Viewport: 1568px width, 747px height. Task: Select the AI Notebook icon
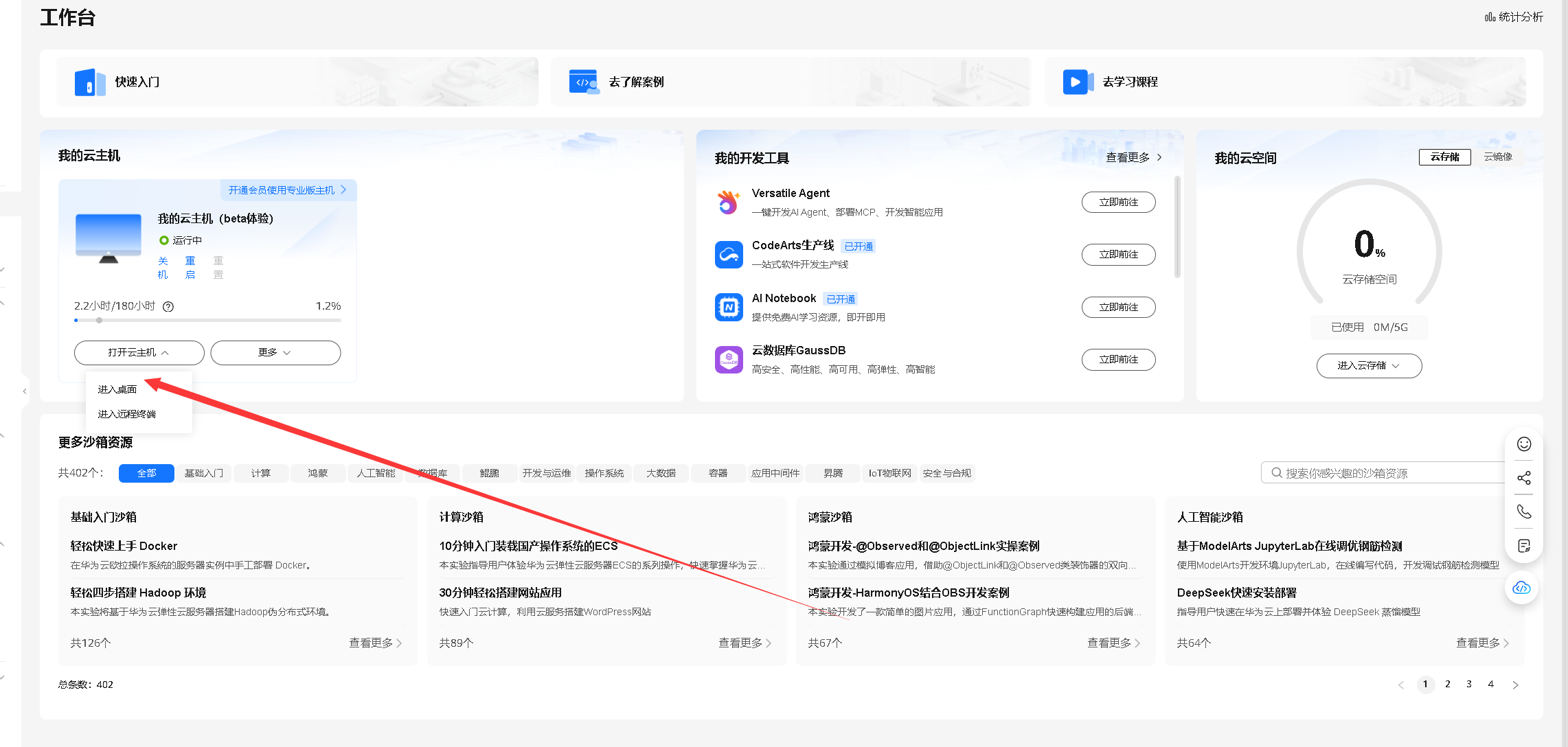[729, 307]
